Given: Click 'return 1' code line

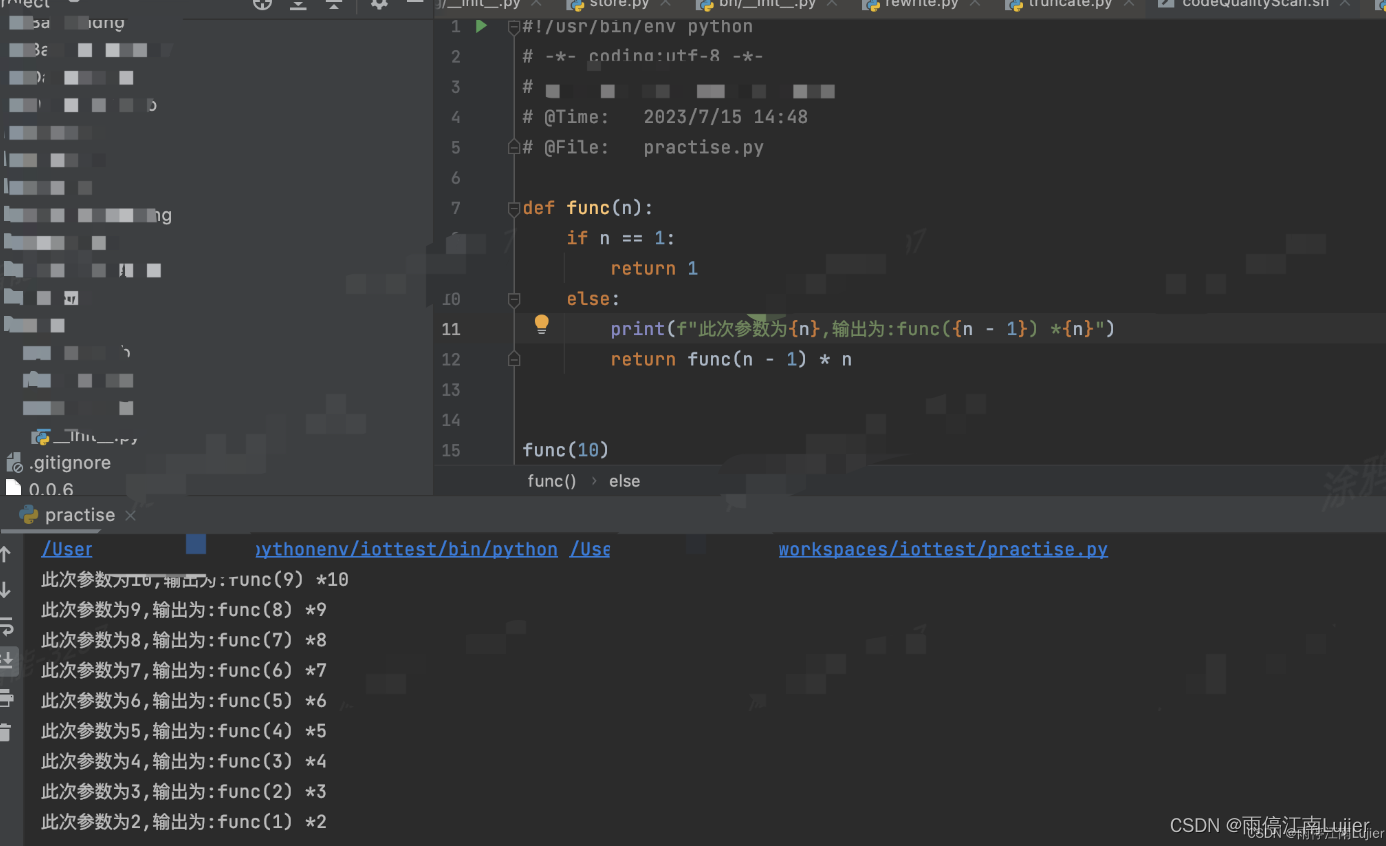Looking at the screenshot, I should (654, 268).
